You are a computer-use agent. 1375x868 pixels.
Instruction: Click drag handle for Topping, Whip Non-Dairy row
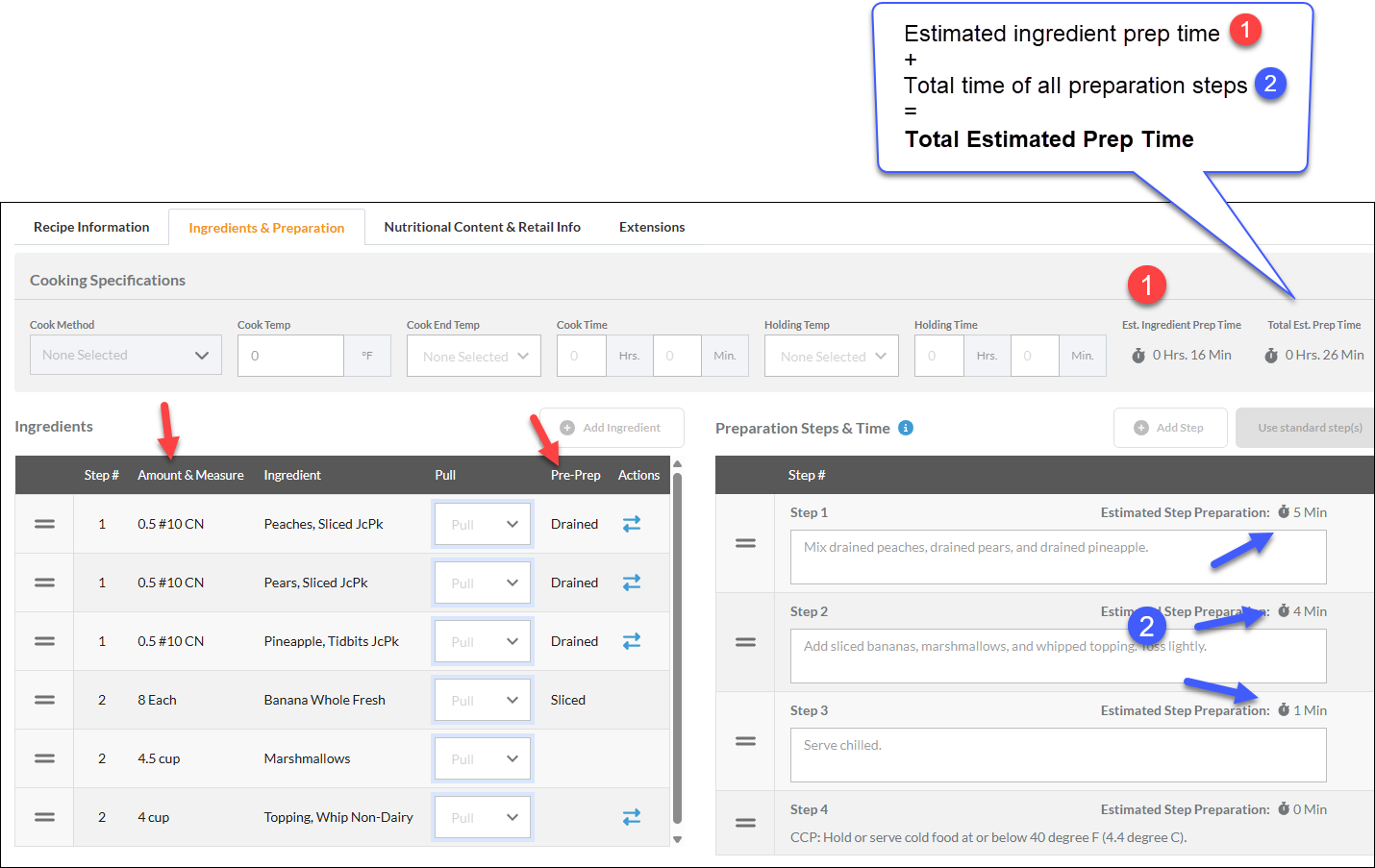44,817
